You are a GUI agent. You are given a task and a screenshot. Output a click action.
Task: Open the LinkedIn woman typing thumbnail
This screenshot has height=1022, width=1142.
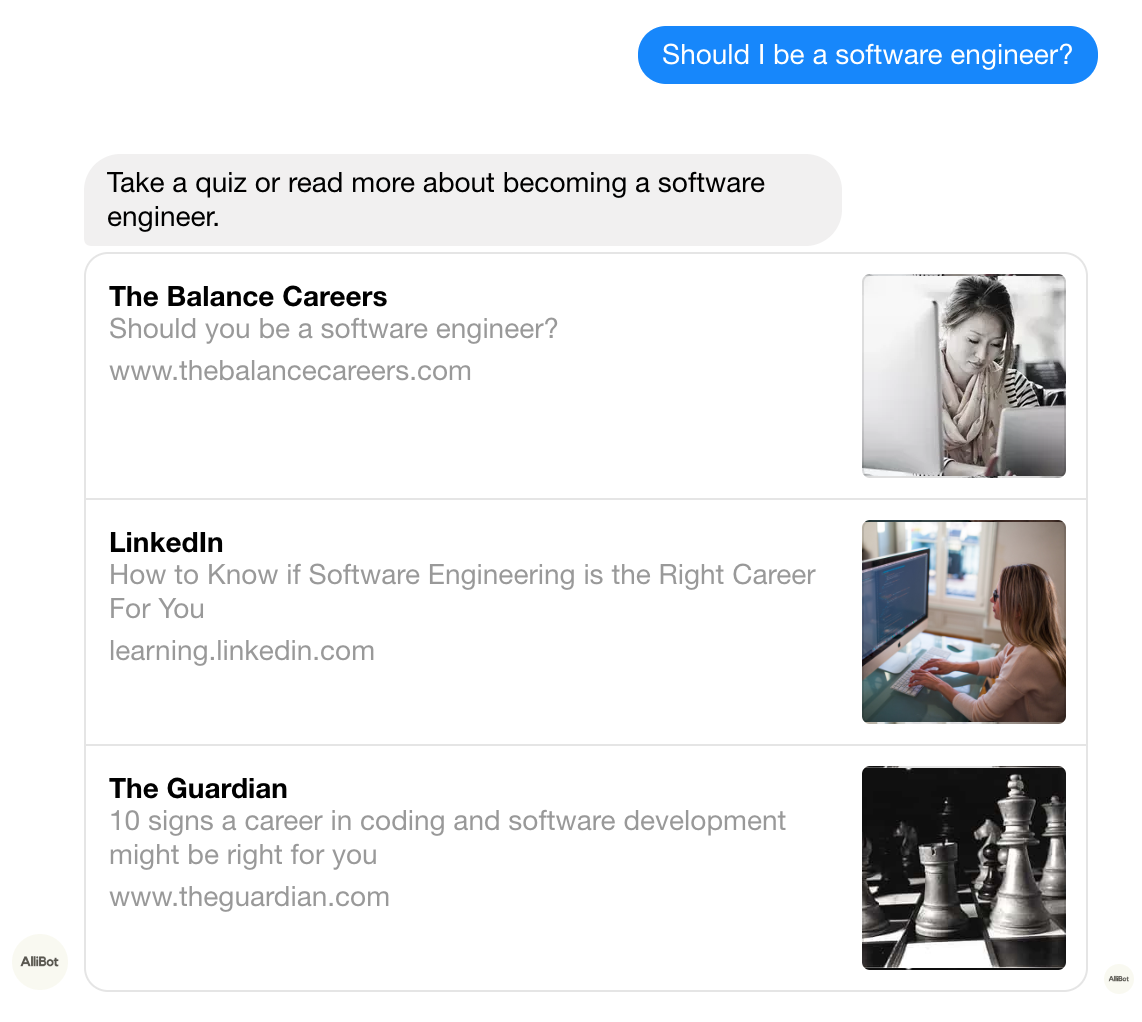click(964, 621)
